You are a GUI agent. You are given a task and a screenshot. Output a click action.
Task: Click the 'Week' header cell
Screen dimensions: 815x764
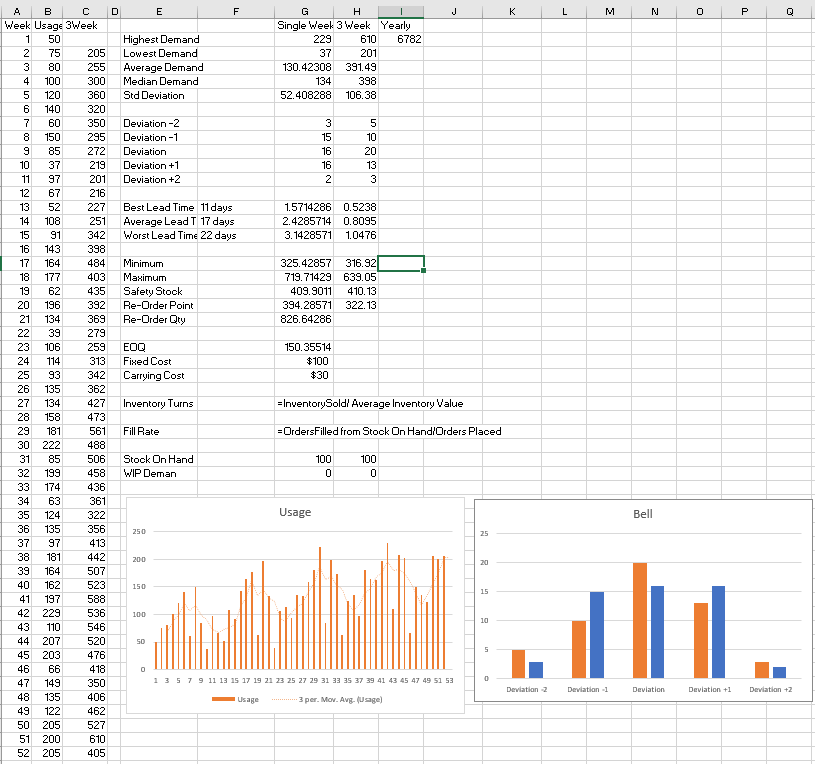(17, 25)
